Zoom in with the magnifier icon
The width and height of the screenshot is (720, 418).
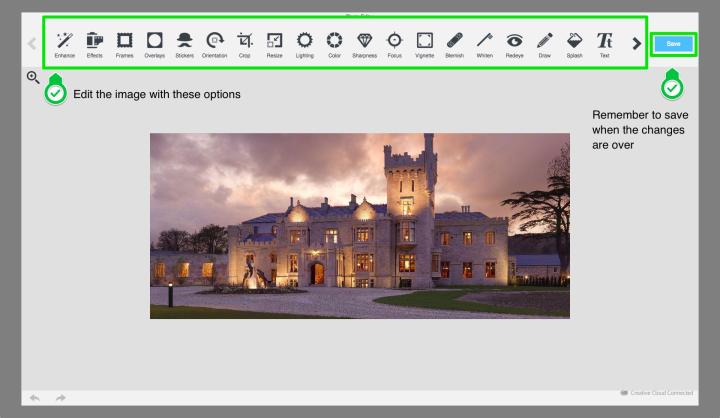tap(33, 77)
